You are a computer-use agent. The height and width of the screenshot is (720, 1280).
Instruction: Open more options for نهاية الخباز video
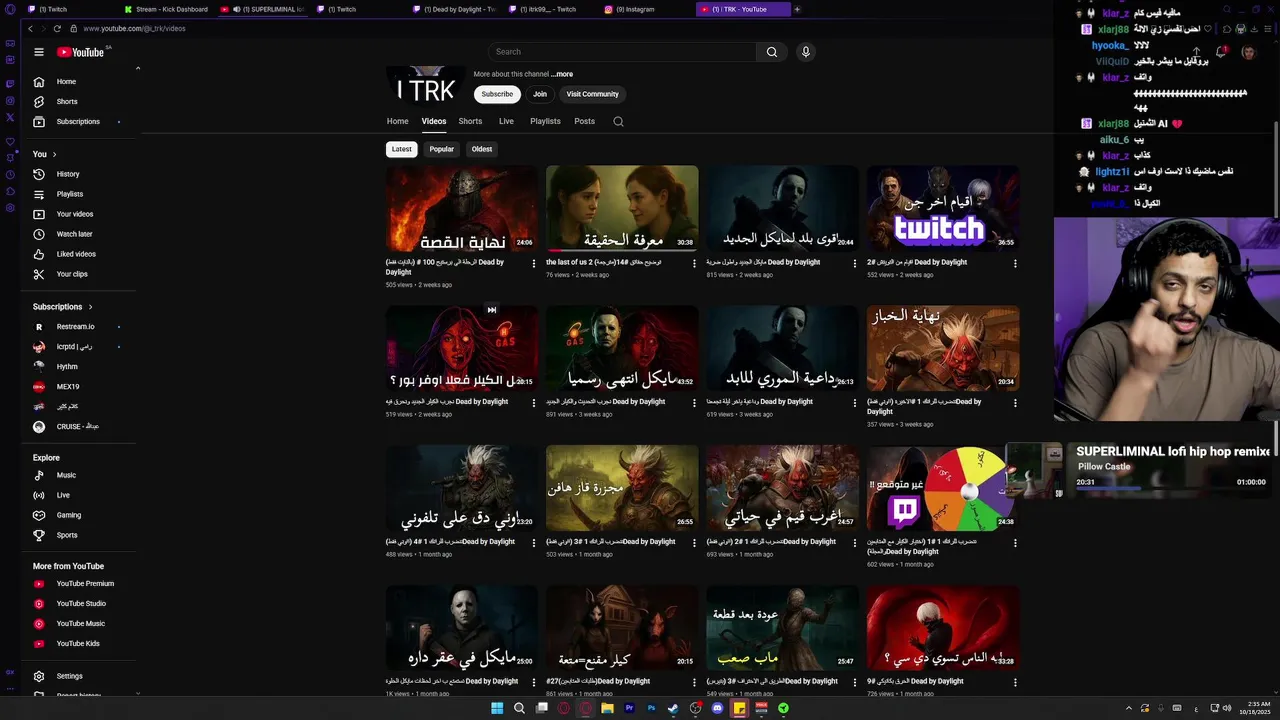pos(1015,403)
